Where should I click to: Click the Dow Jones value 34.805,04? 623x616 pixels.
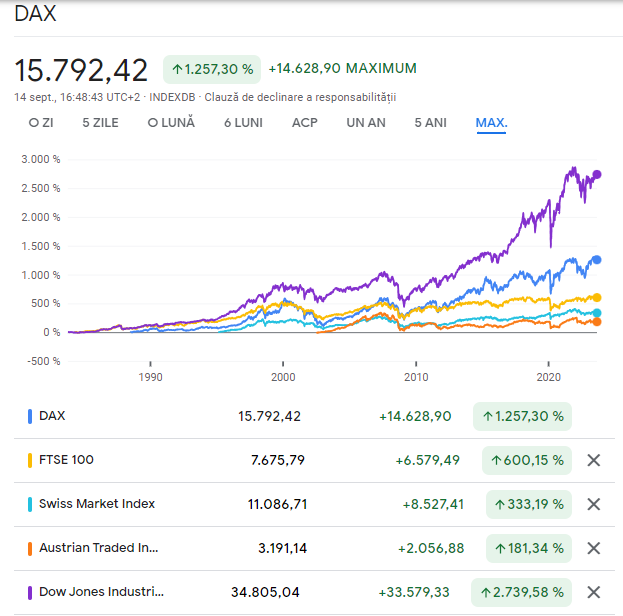265,593
